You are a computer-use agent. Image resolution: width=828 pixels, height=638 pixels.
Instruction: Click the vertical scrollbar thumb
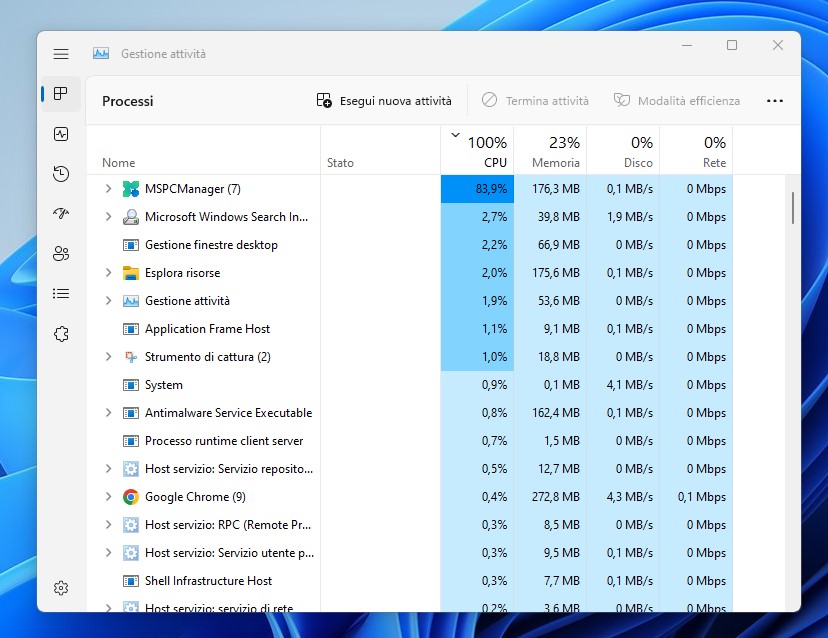[x=793, y=208]
